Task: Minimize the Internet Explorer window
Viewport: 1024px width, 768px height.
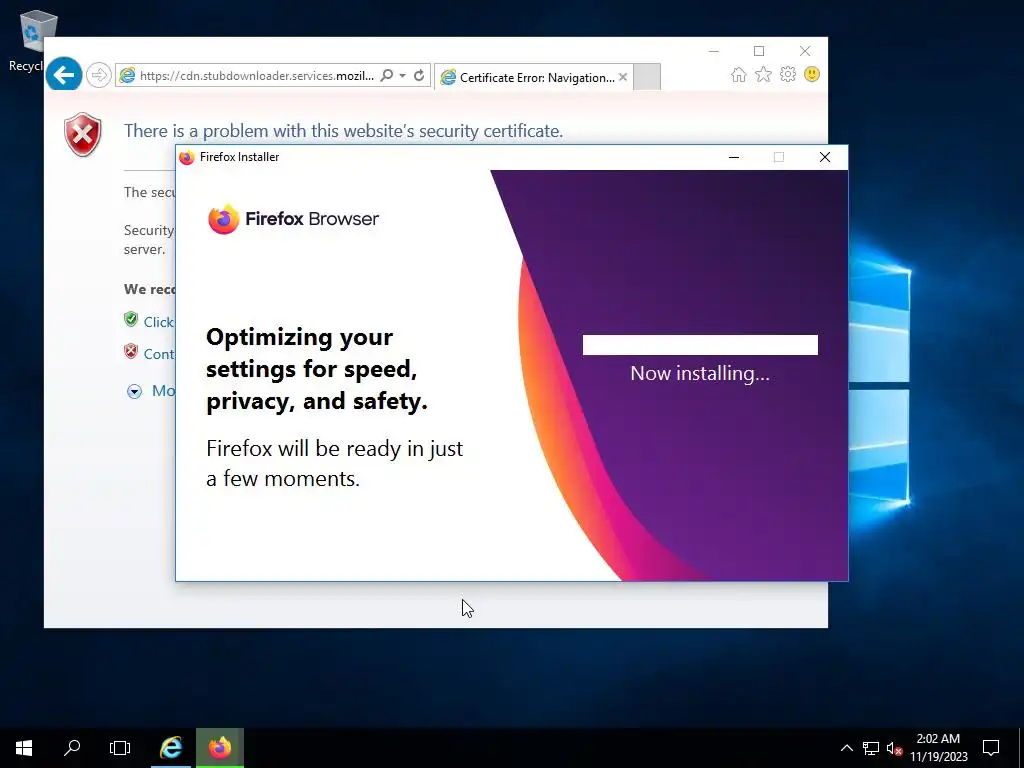Action: (x=714, y=51)
